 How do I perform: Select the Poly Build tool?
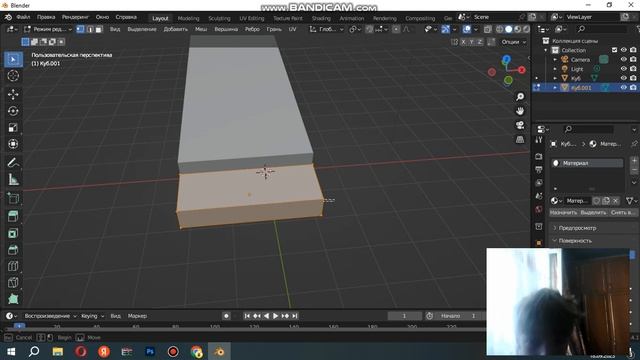click(13, 299)
